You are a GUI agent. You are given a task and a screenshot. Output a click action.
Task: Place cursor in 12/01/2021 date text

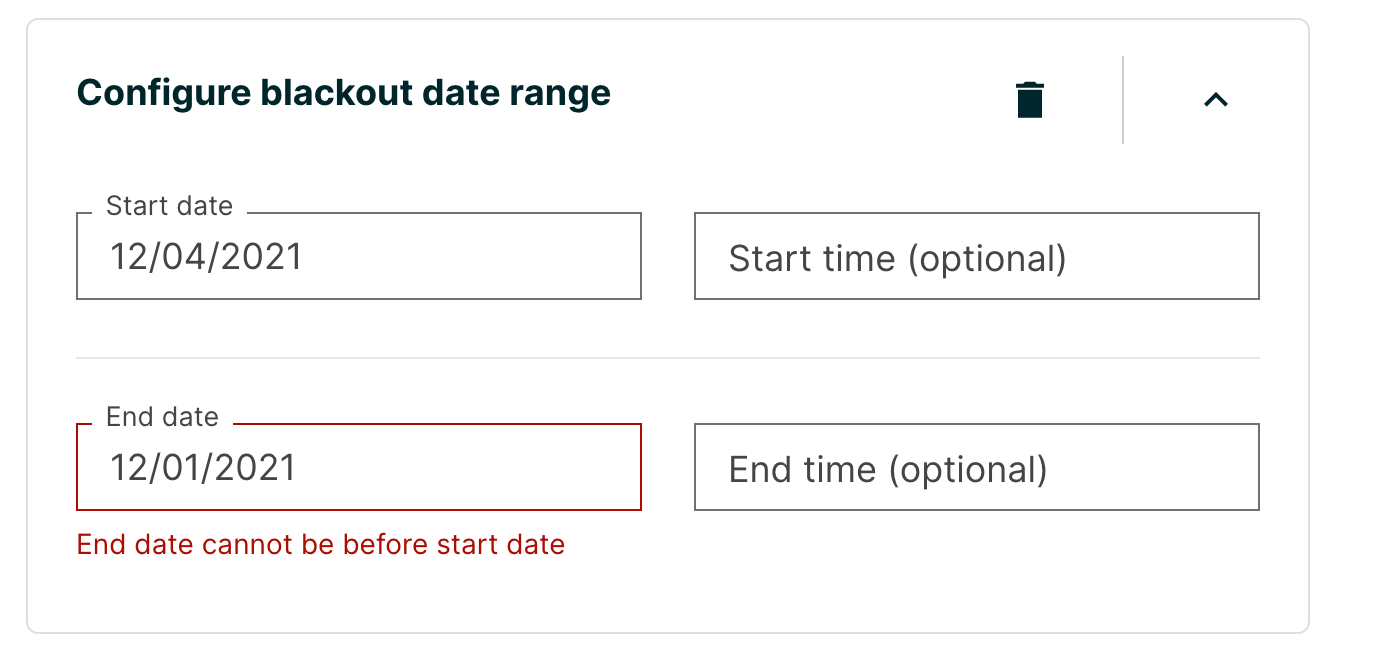click(x=203, y=468)
